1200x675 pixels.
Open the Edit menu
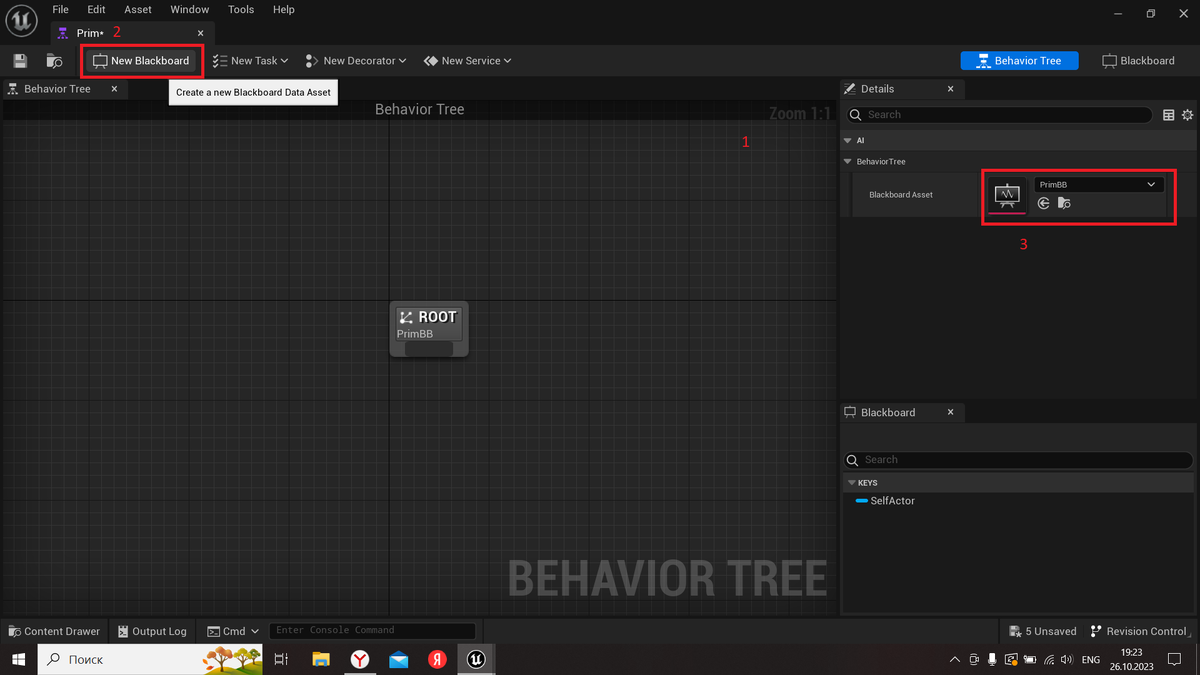point(96,10)
